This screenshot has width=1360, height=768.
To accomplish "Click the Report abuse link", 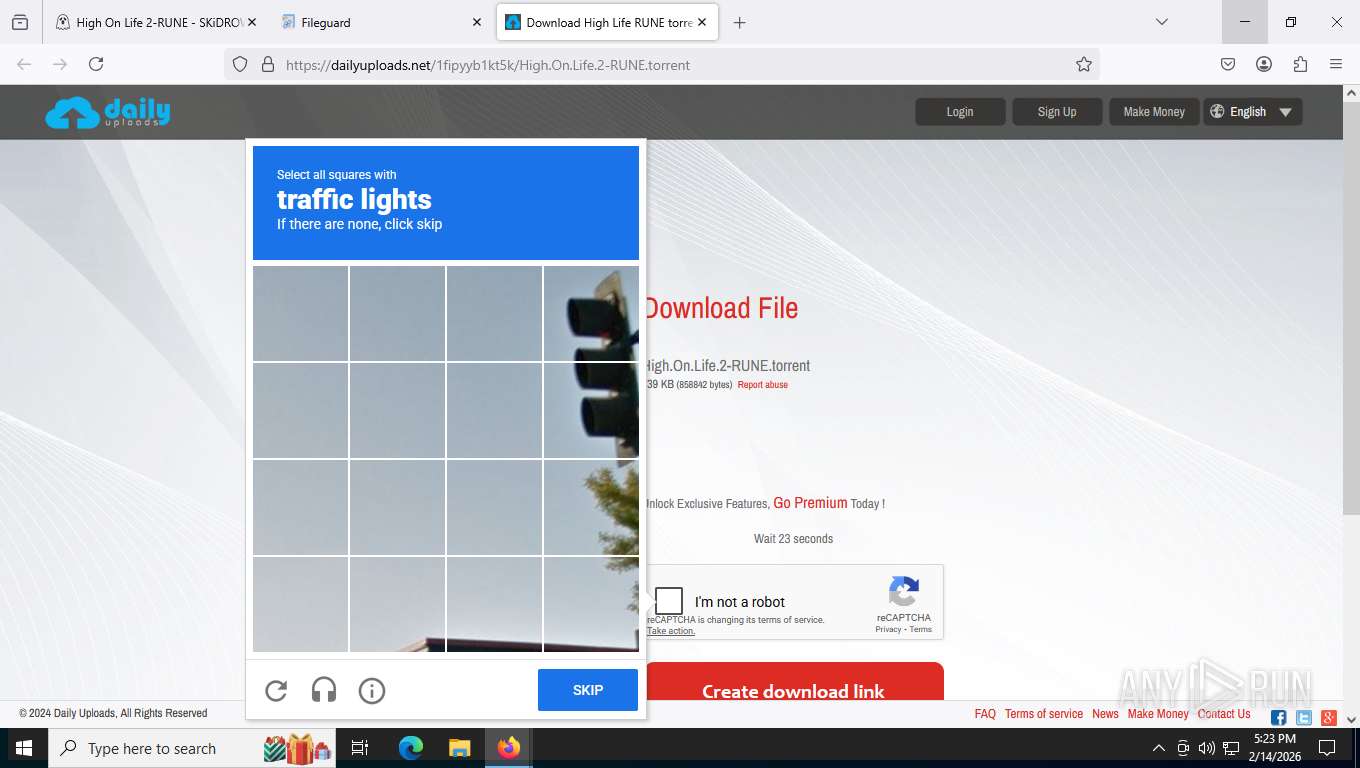I will [x=763, y=385].
